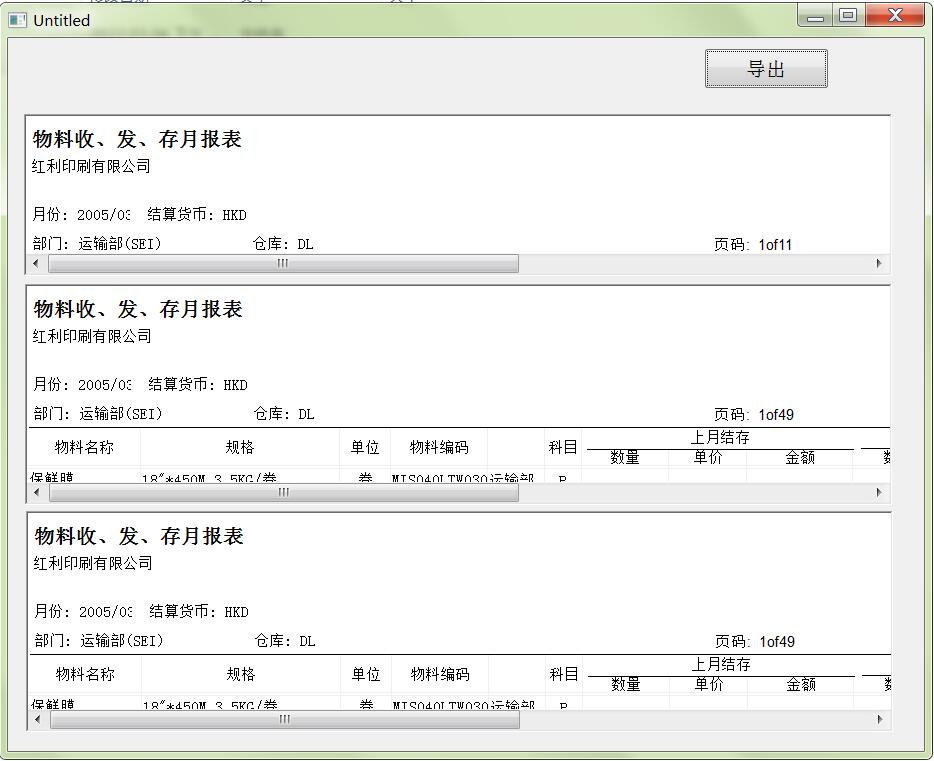
Task: Click 仓库: DL text in third panel
Action: (x=285, y=641)
